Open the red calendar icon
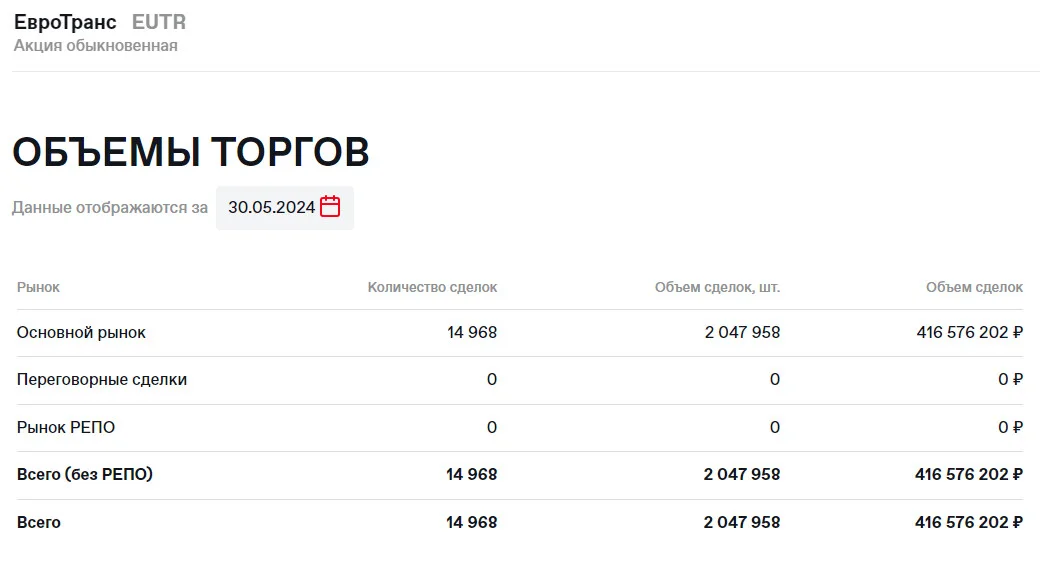The image size is (1040, 586). click(330, 207)
